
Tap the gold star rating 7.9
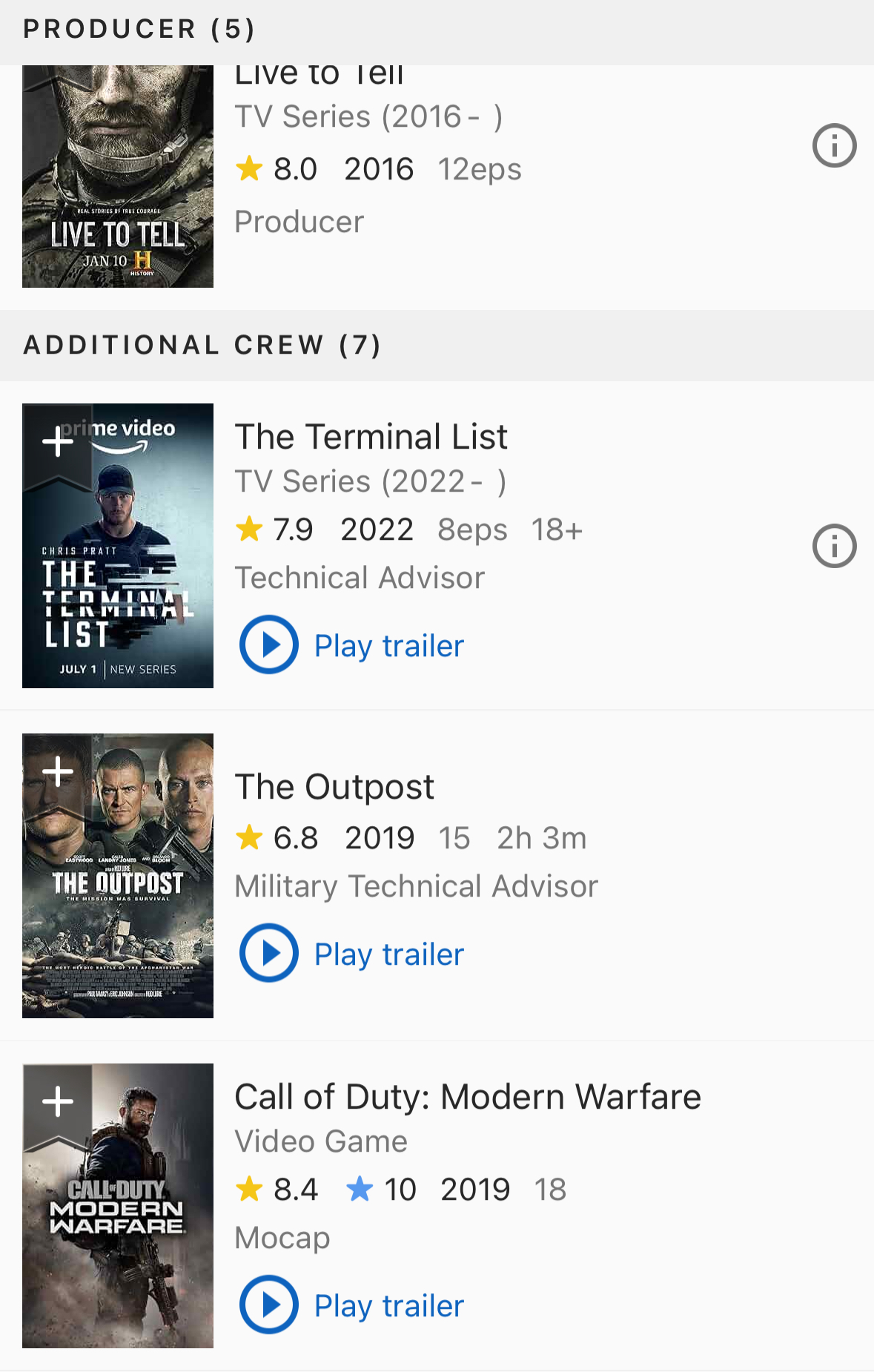tap(249, 530)
